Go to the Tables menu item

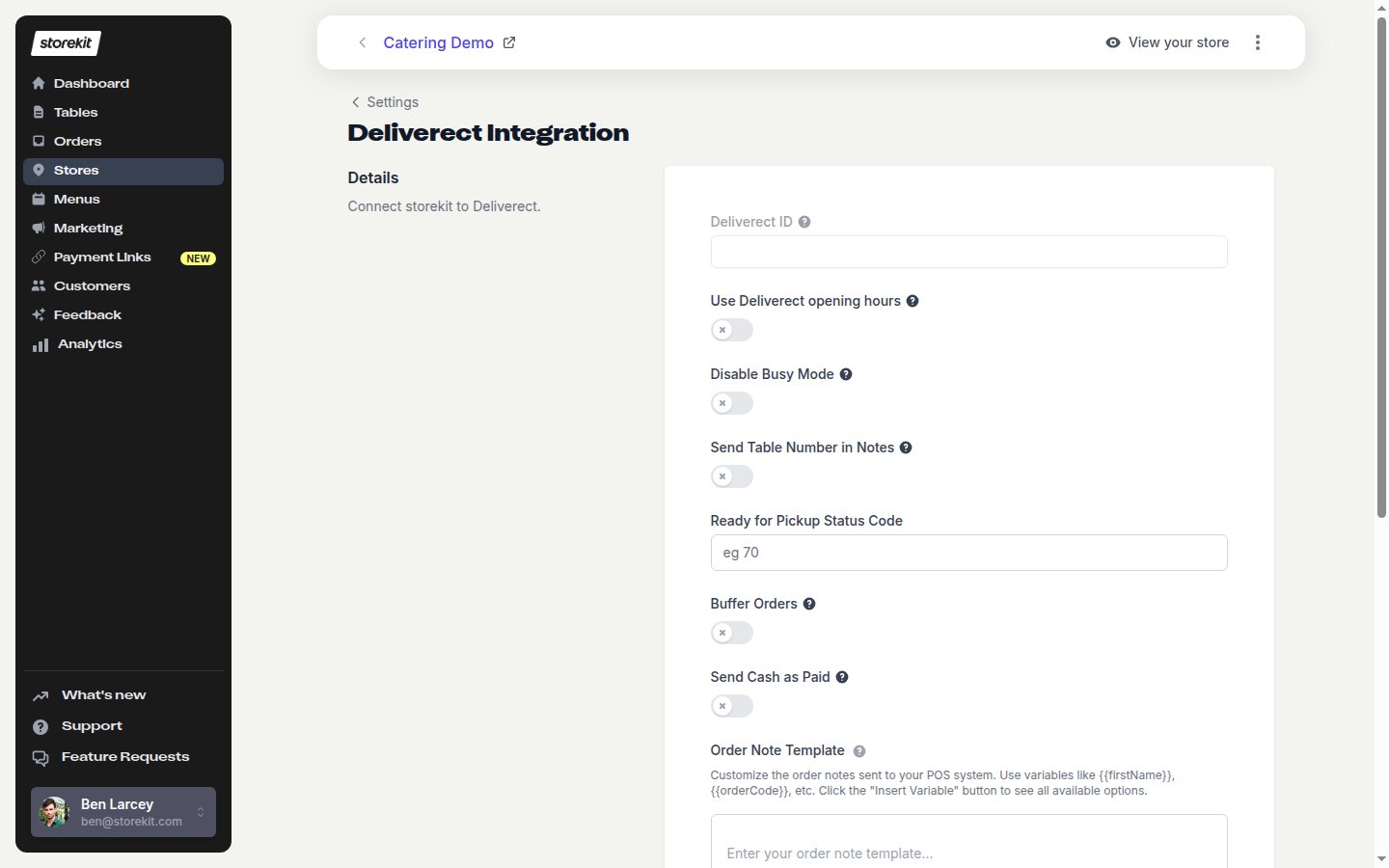click(123, 113)
